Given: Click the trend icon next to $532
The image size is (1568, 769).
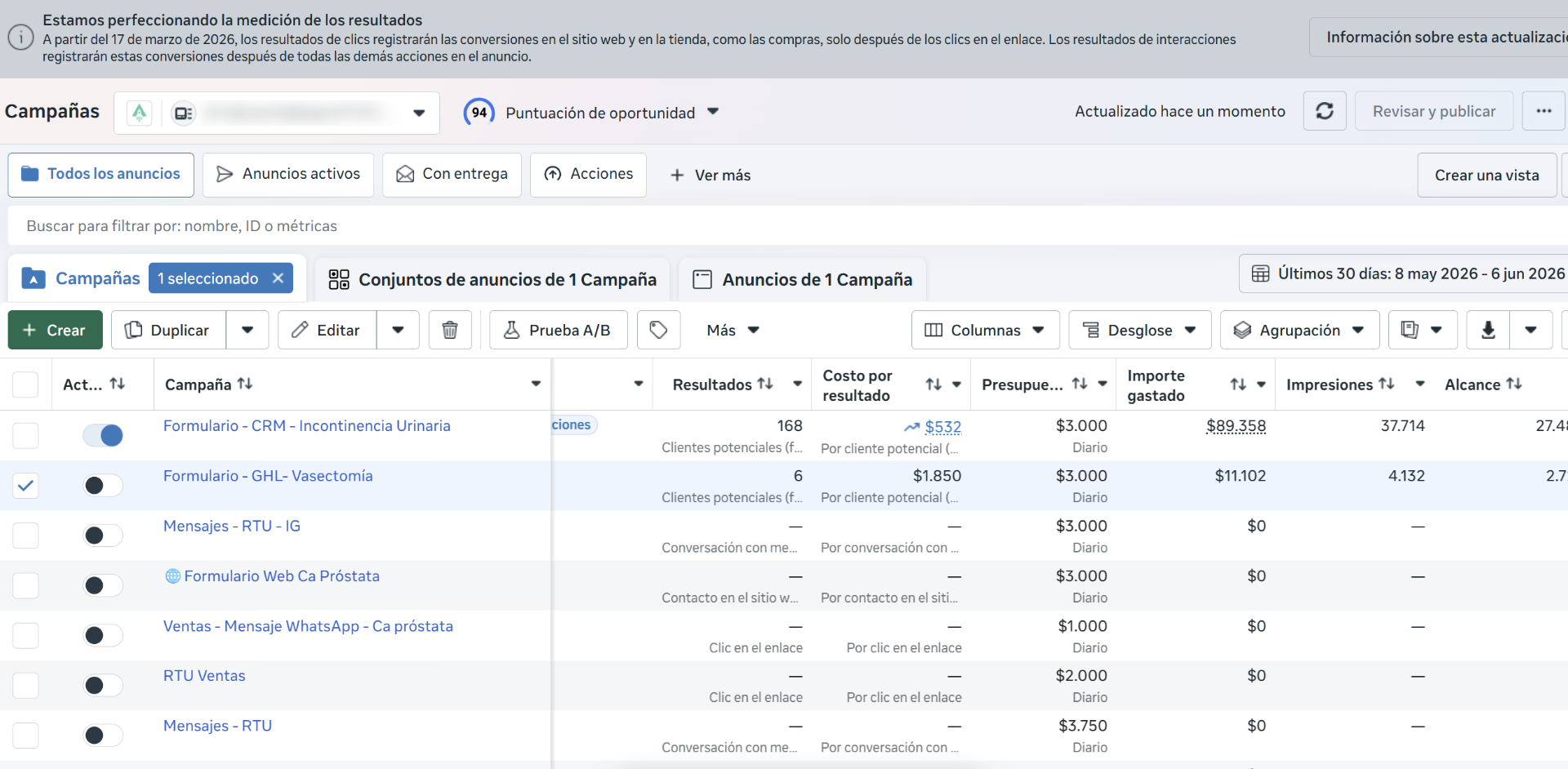Looking at the screenshot, I should click(x=911, y=427).
